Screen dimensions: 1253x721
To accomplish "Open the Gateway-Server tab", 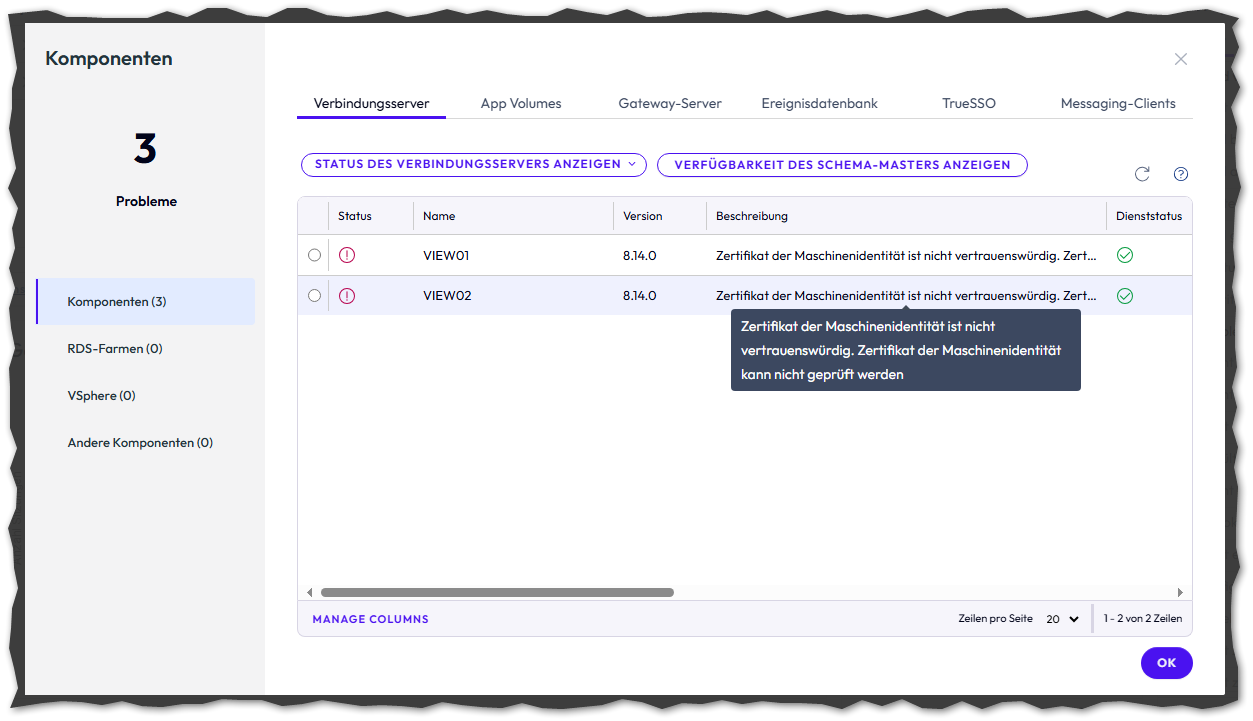I will [x=670, y=103].
